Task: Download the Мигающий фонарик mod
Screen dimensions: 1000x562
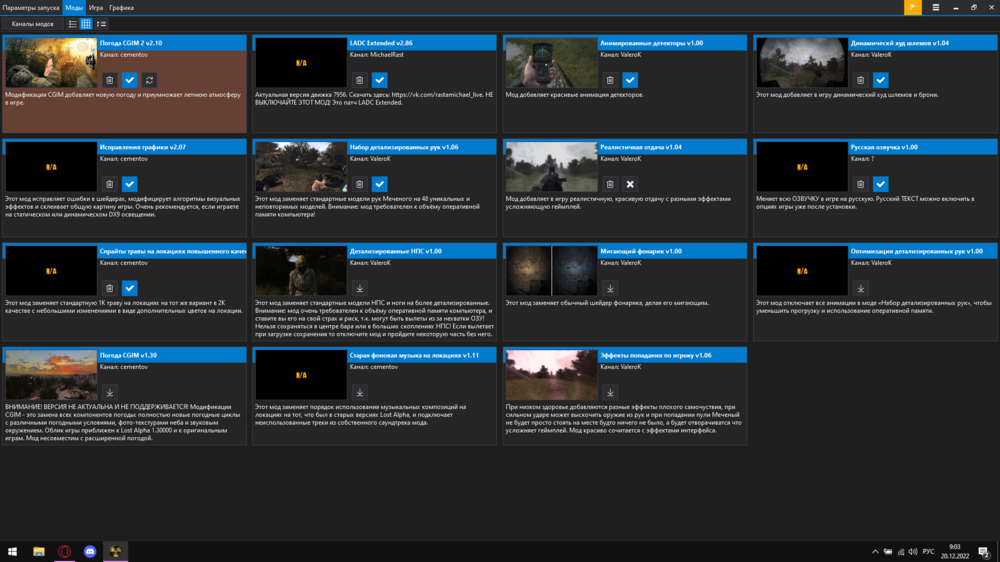Action: tap(610, 289)
